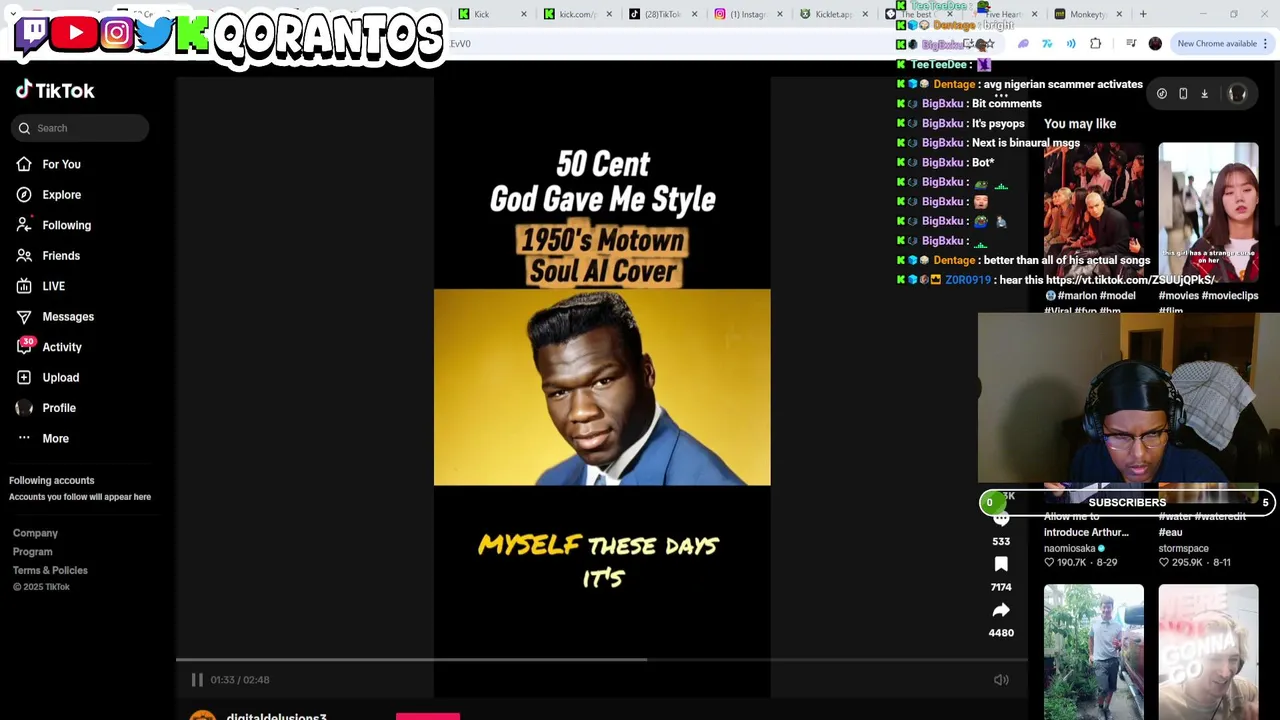Bookmark the video (7174 saves)
Screen dimensions: 1280x720
click(x=1001, y=565)
